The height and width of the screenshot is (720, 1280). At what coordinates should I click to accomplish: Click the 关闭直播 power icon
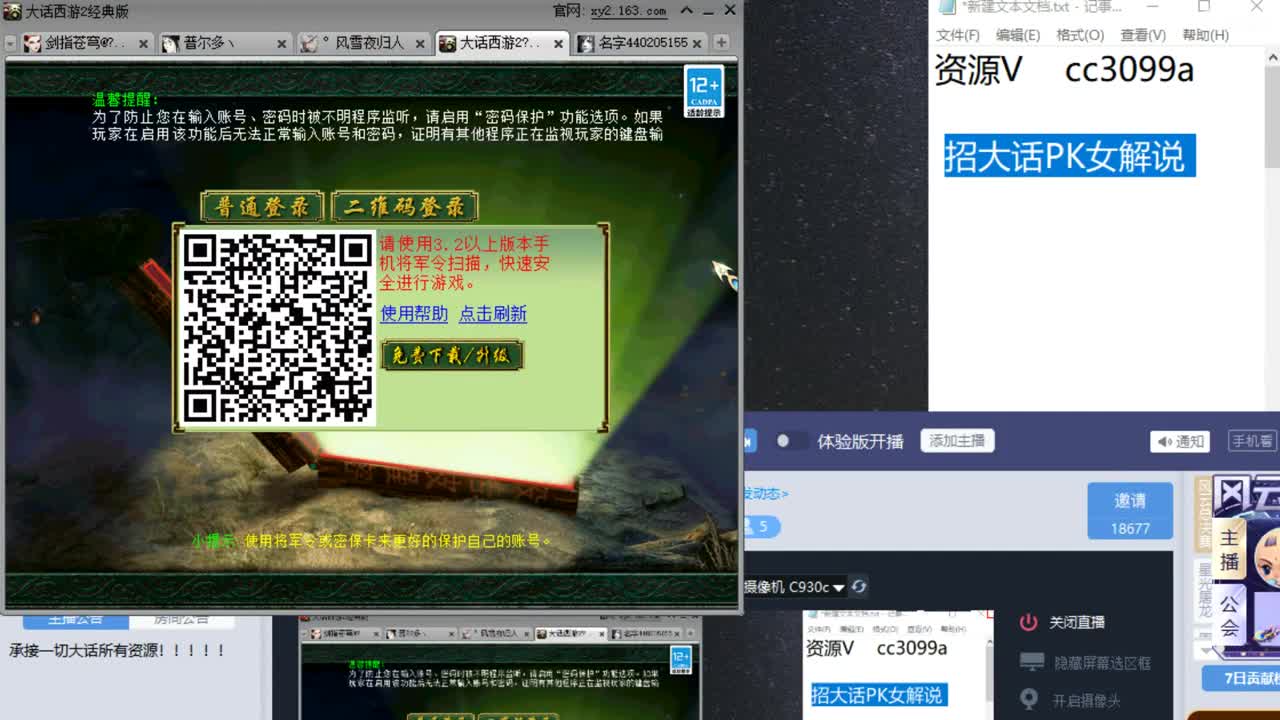[1028, 622]
